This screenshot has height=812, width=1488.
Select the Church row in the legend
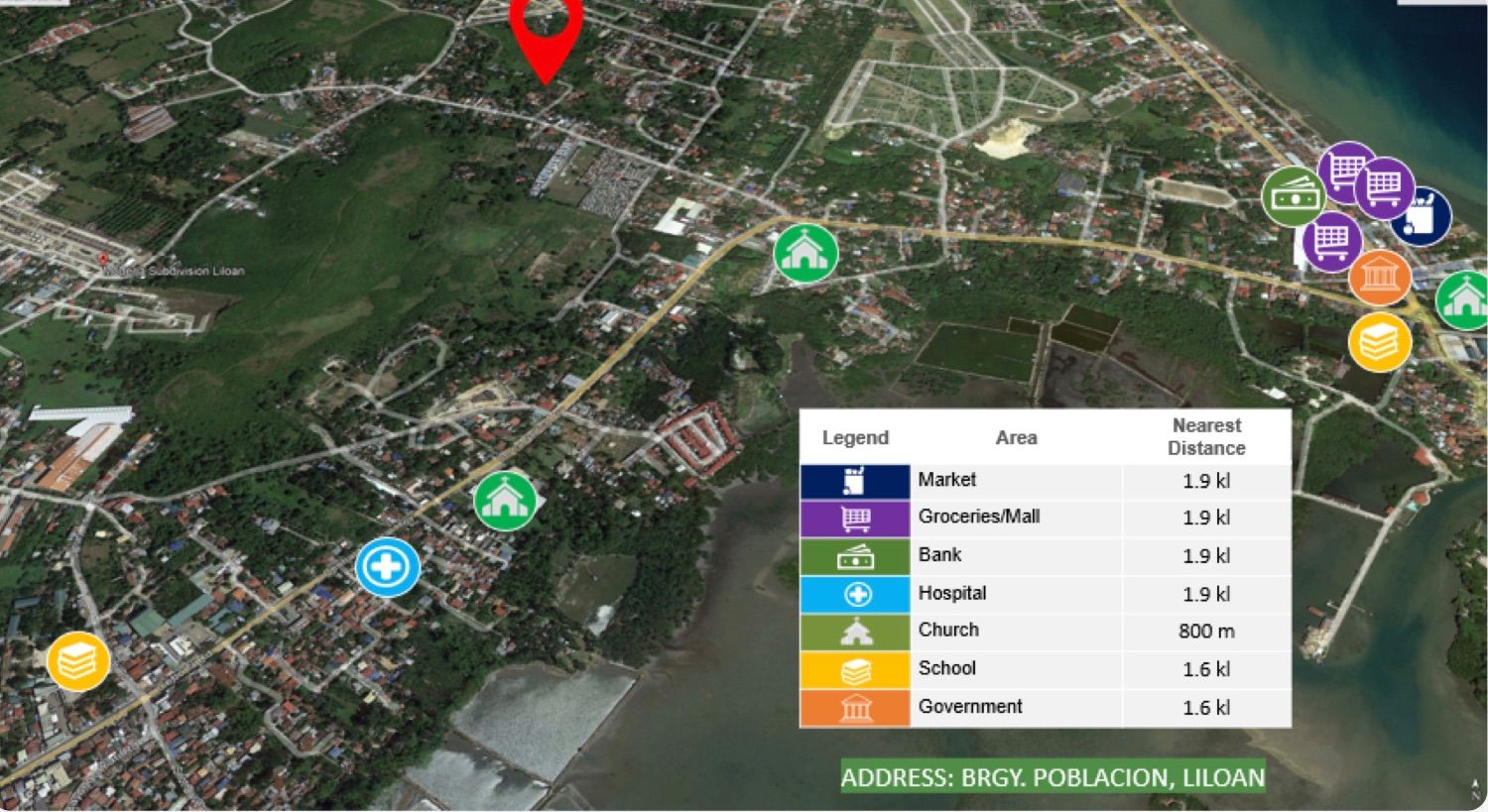point(1046,632)
